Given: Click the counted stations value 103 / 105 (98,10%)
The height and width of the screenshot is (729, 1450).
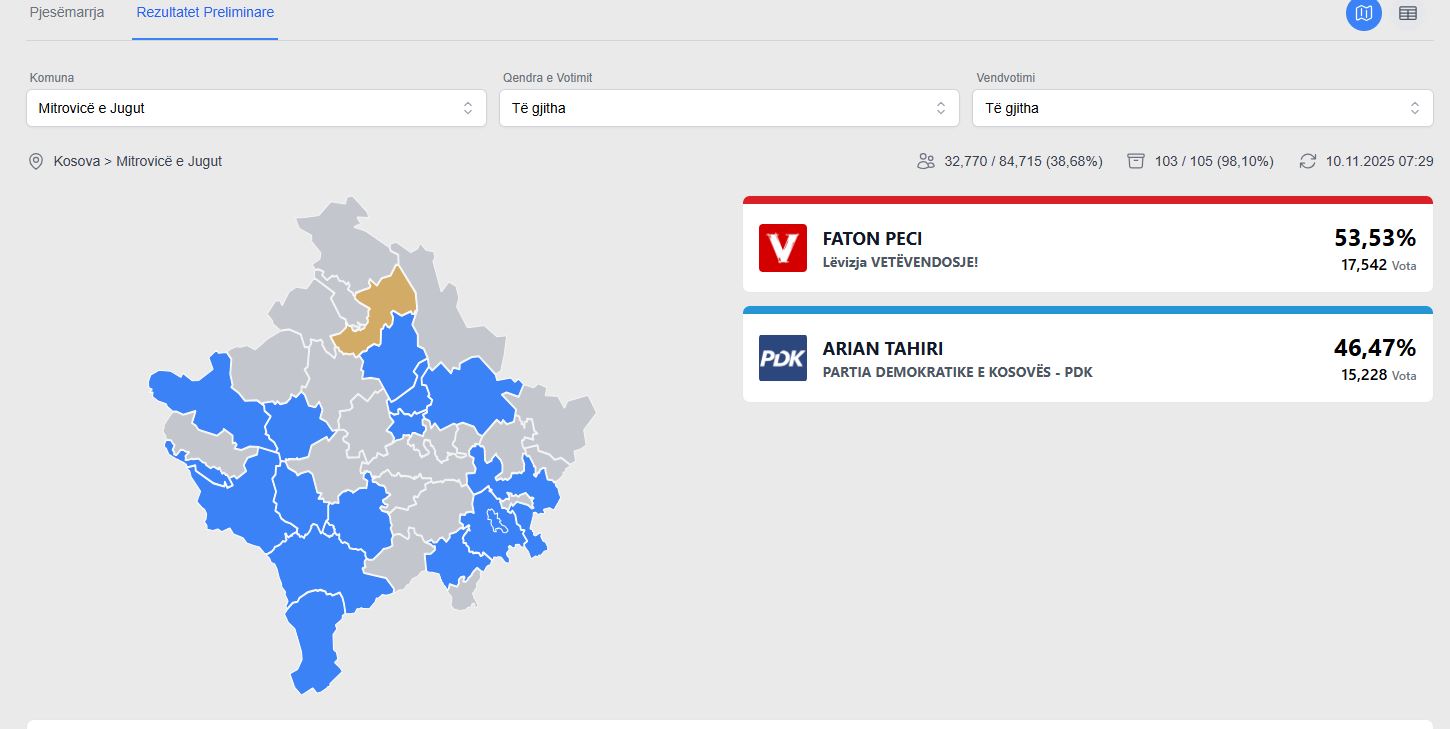Looking at the screenshot, I should point(1214,161).
